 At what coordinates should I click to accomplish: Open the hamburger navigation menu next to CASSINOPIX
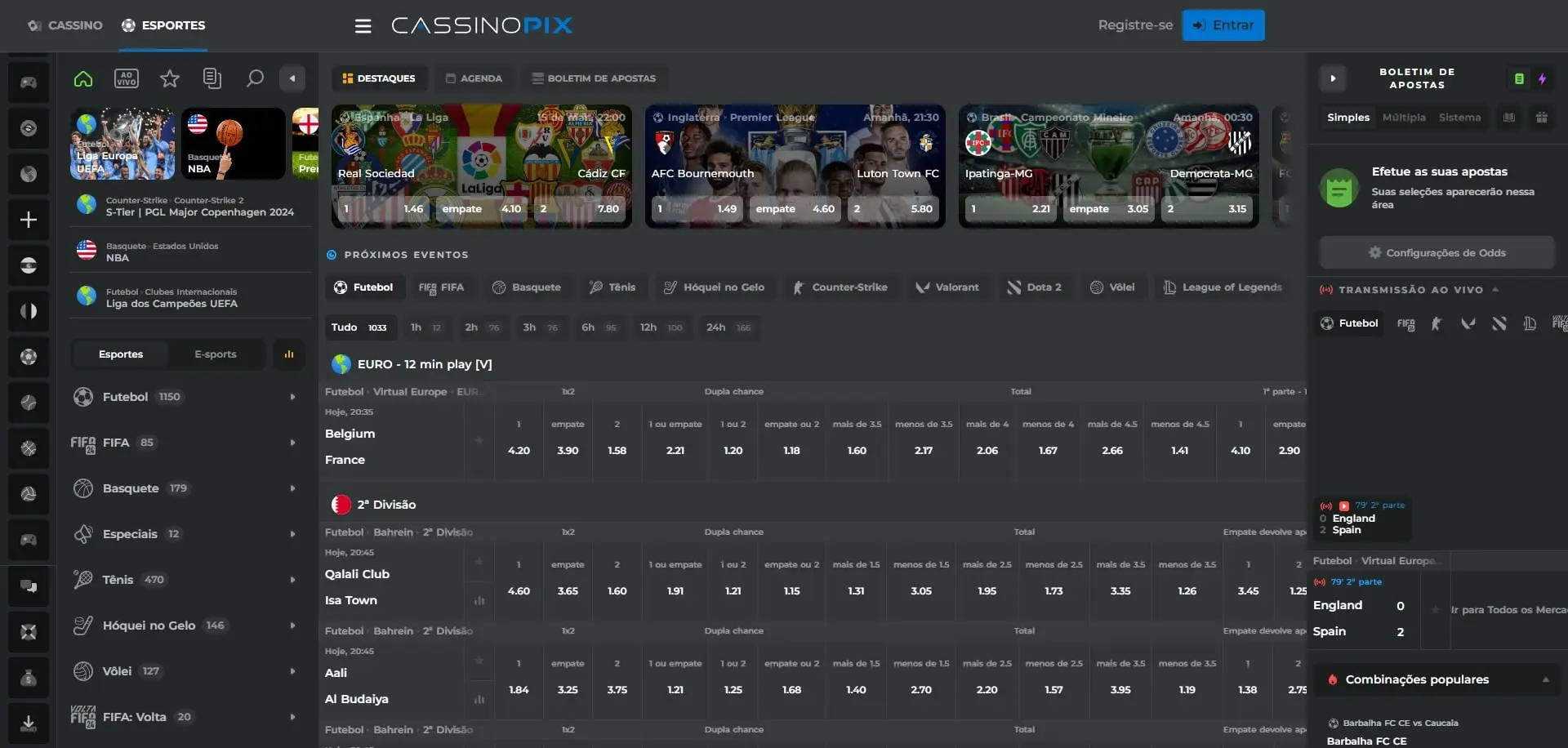363,25
